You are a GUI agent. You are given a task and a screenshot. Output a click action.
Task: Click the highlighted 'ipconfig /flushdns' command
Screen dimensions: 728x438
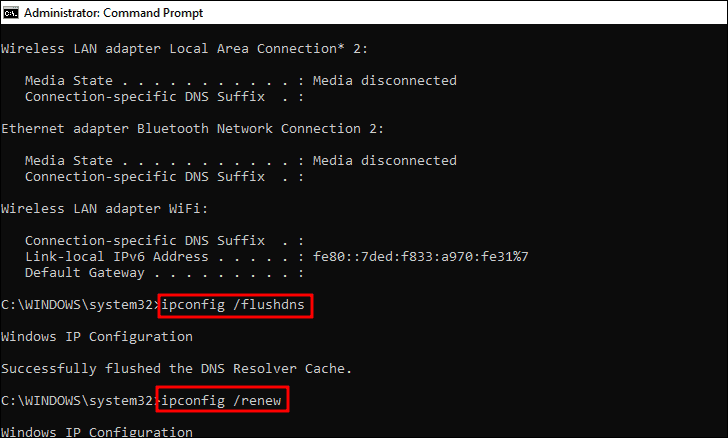pyautogui.click(x=236, y=304)
